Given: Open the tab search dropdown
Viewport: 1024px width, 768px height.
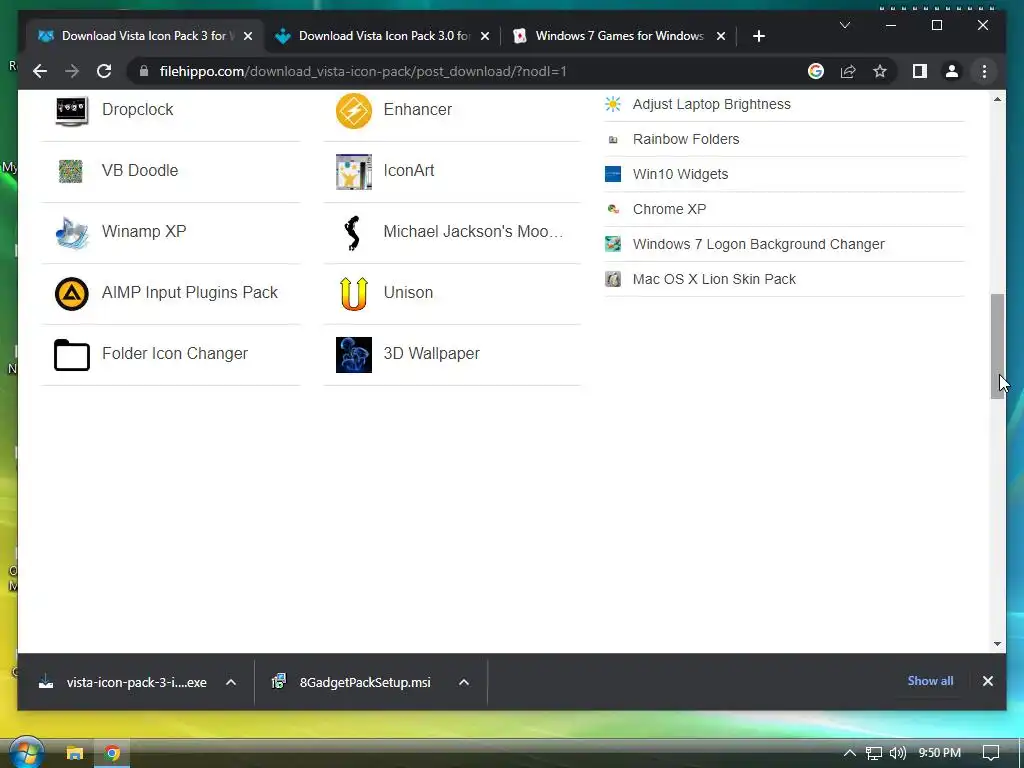Looking at the screenshot, I should 844,25.
